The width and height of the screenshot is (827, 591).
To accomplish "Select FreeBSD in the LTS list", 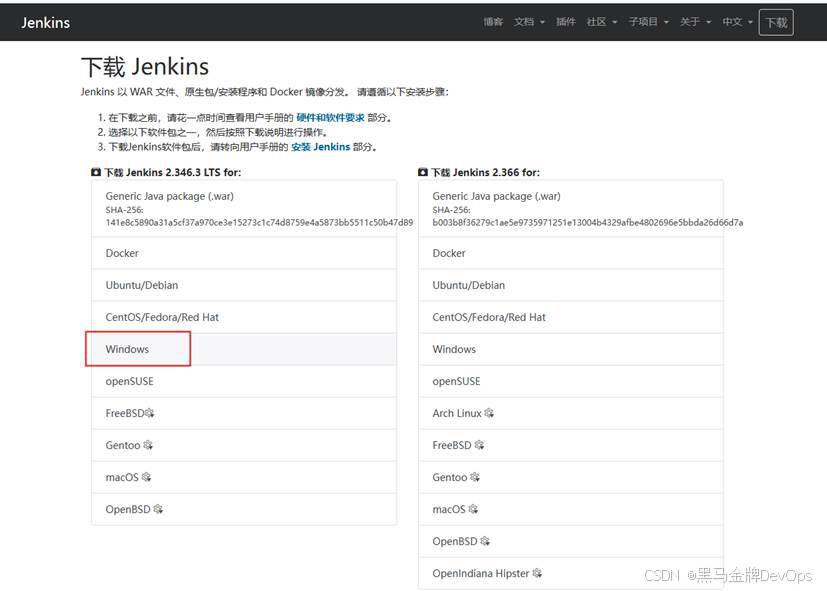I will coord(244,413).
